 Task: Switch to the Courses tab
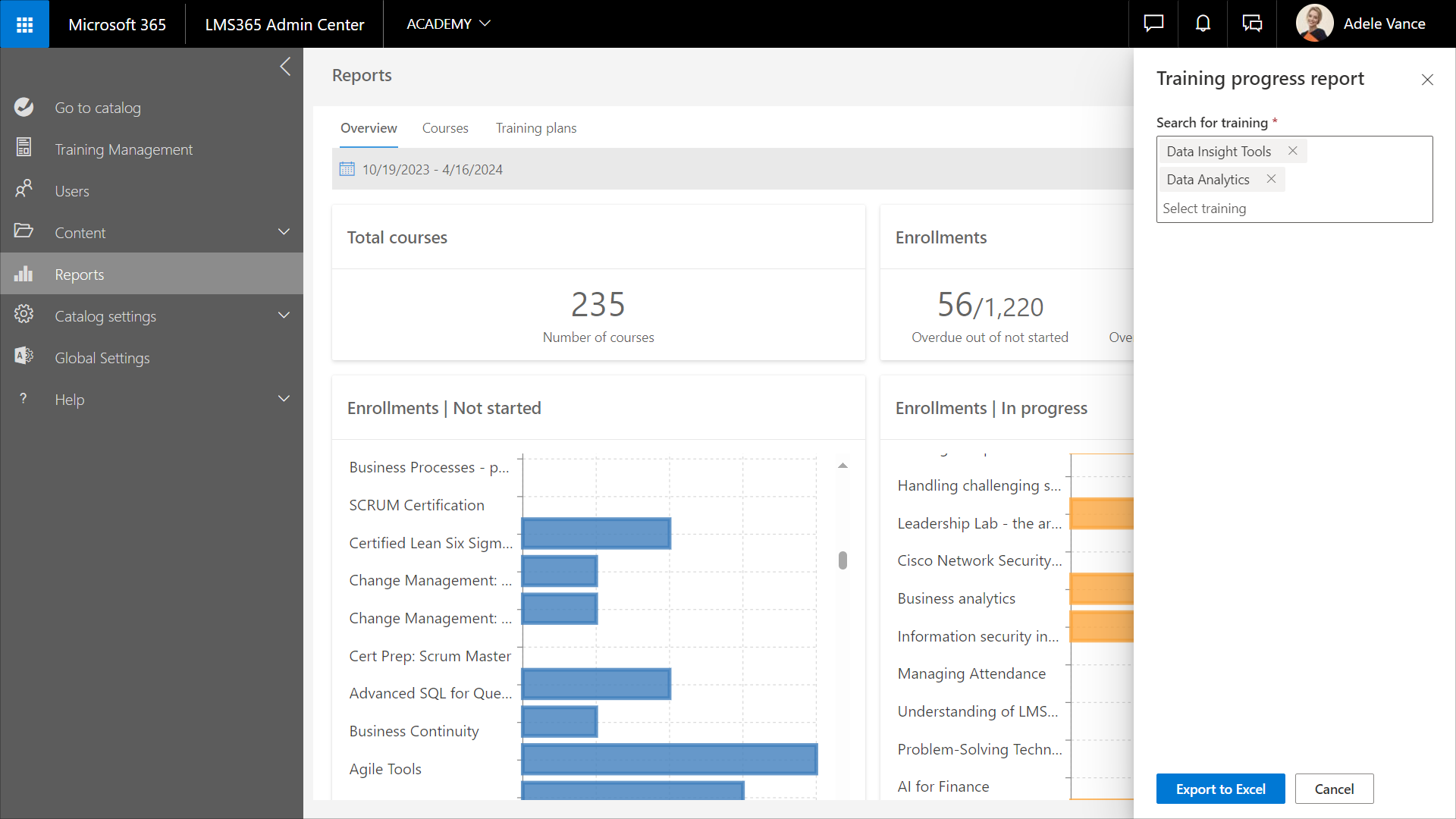(445, 128)
